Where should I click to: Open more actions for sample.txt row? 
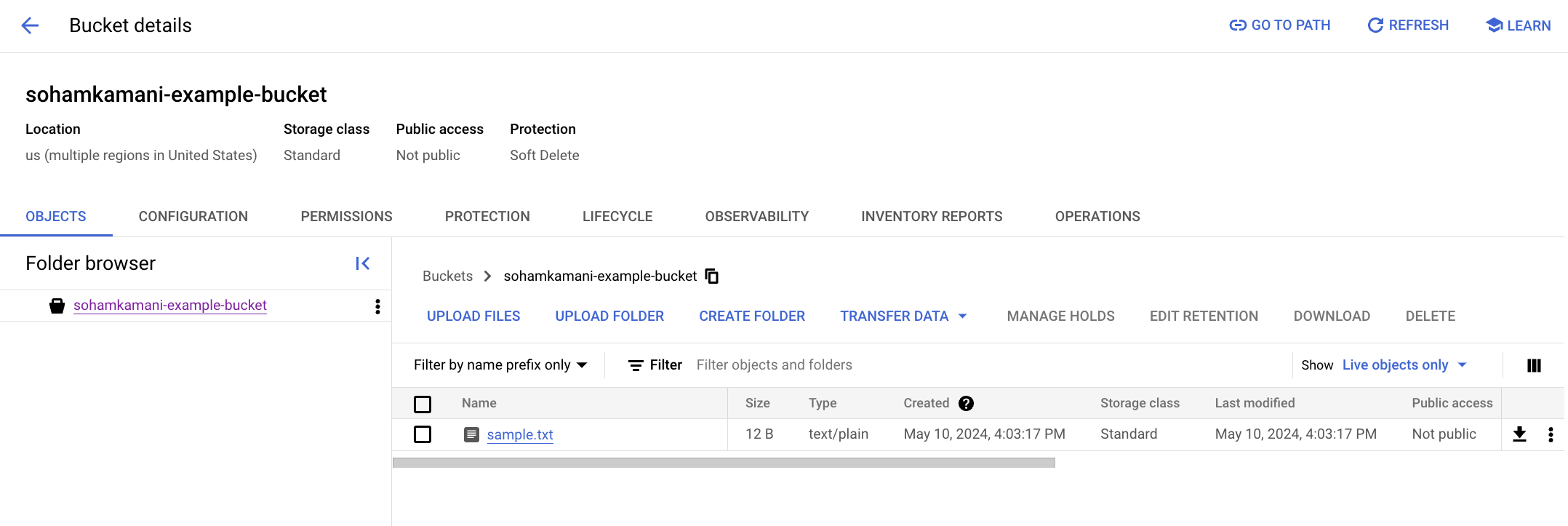coord(1551,434)
